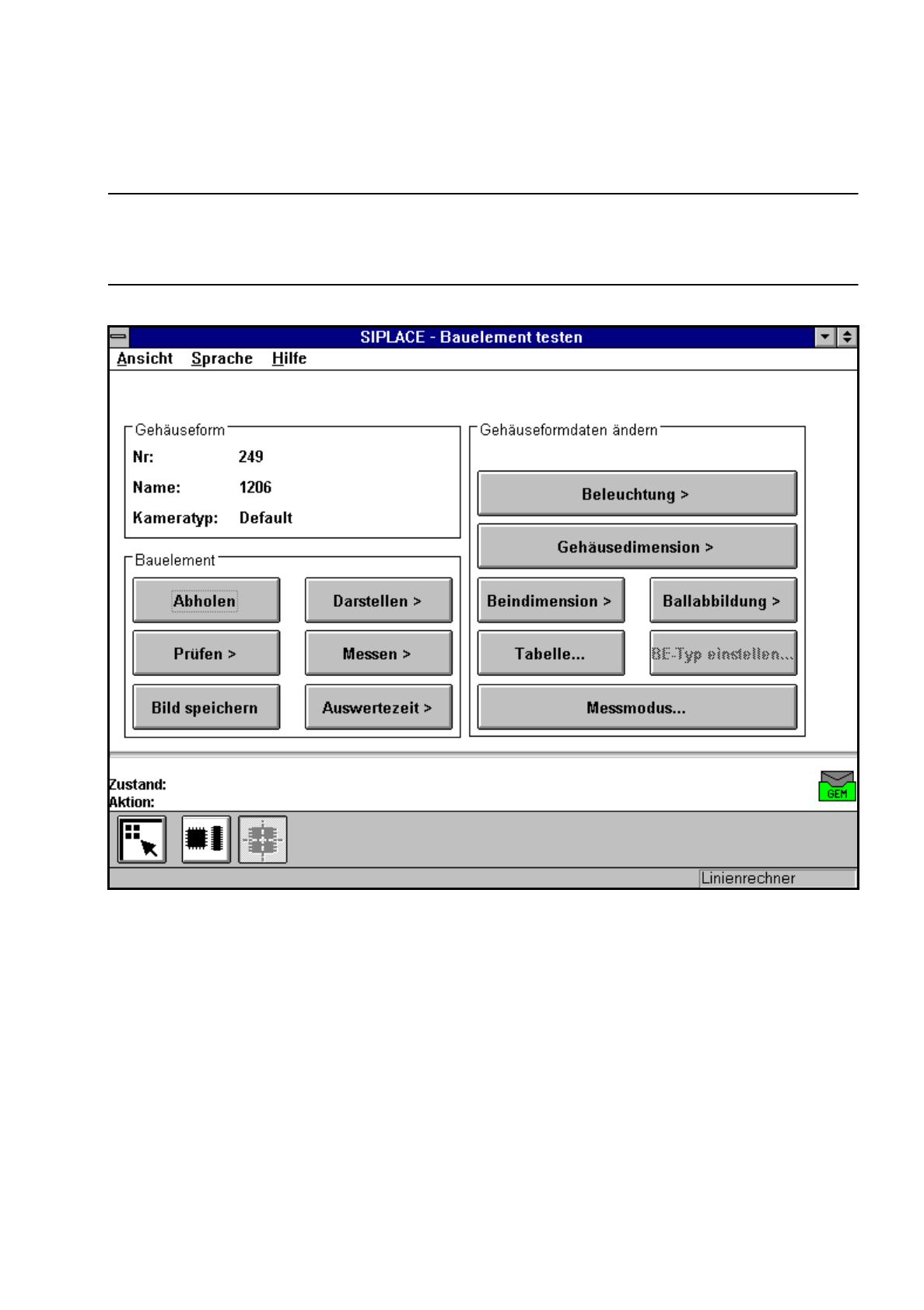Open the Hilfe menu

point(289,359)
